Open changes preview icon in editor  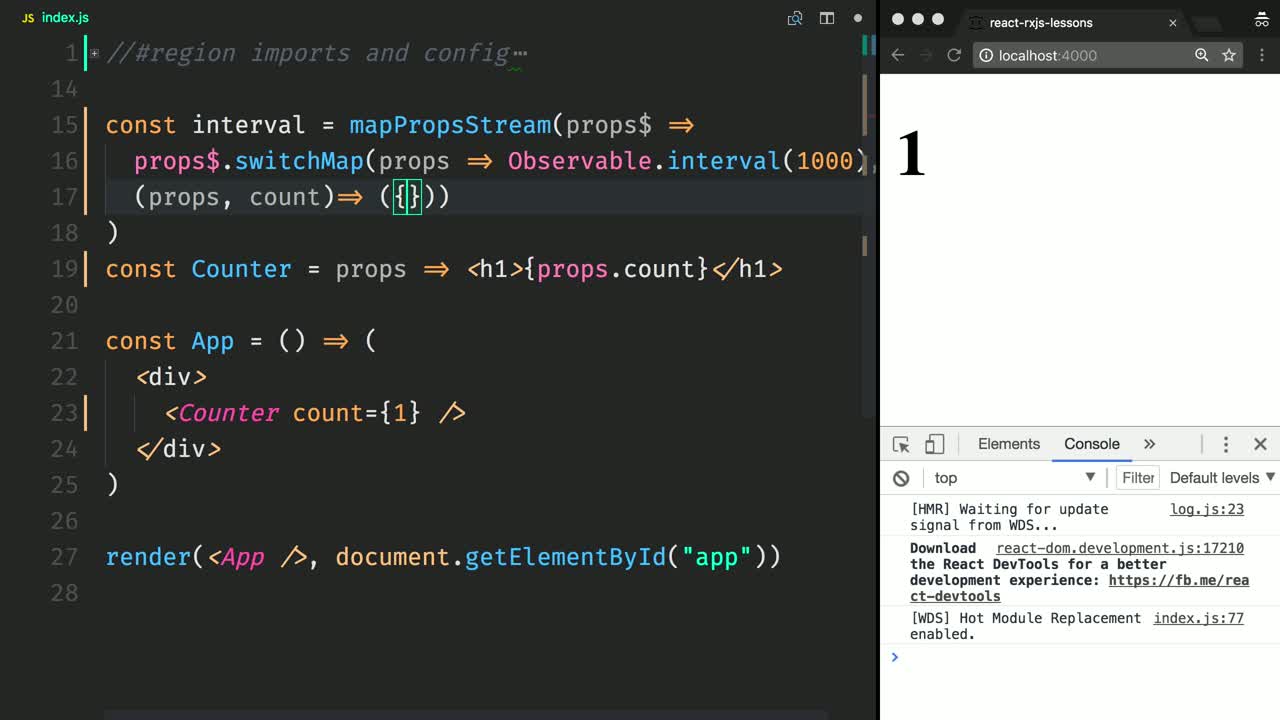click(x=795, y=18)
